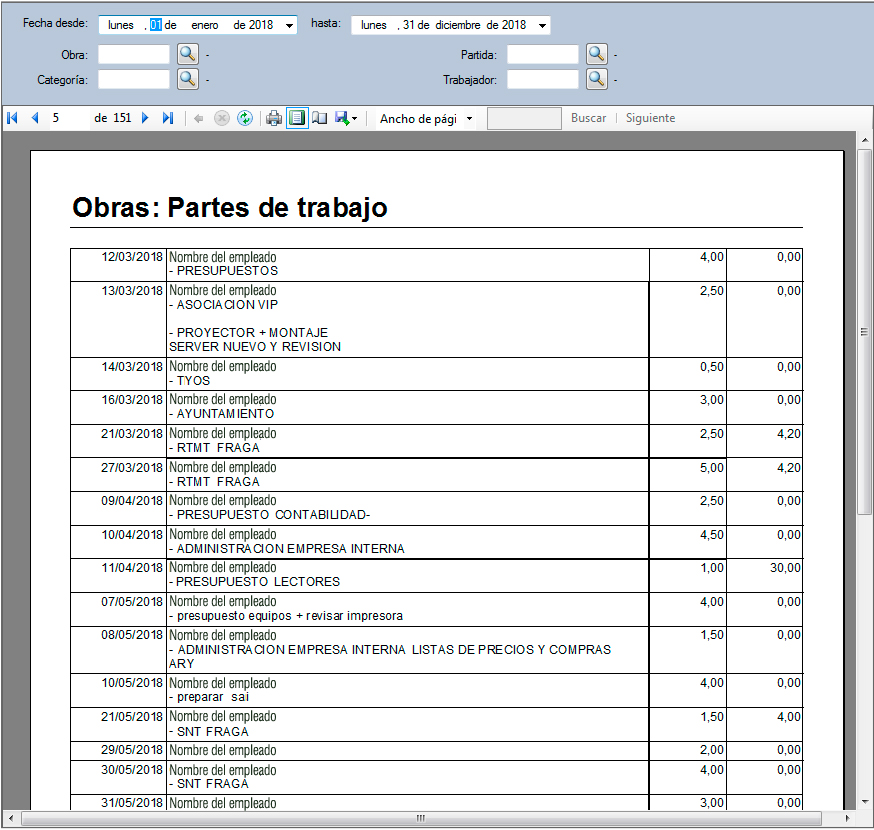Click the Trabajador input field

(x=543, y=79)
